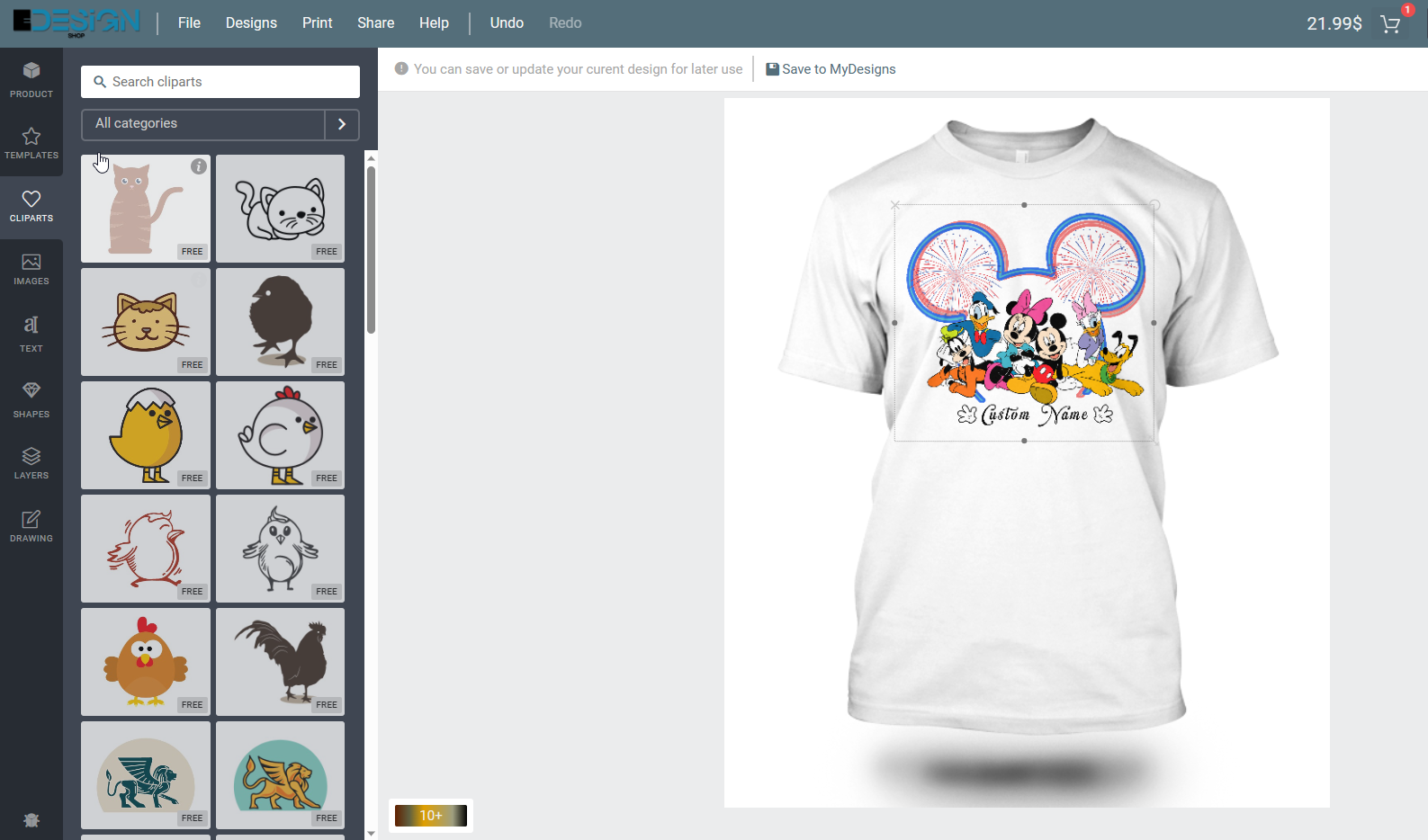Click Undo in the top bar
Viewport: 1428px width, 840px height.
point(507,23)
